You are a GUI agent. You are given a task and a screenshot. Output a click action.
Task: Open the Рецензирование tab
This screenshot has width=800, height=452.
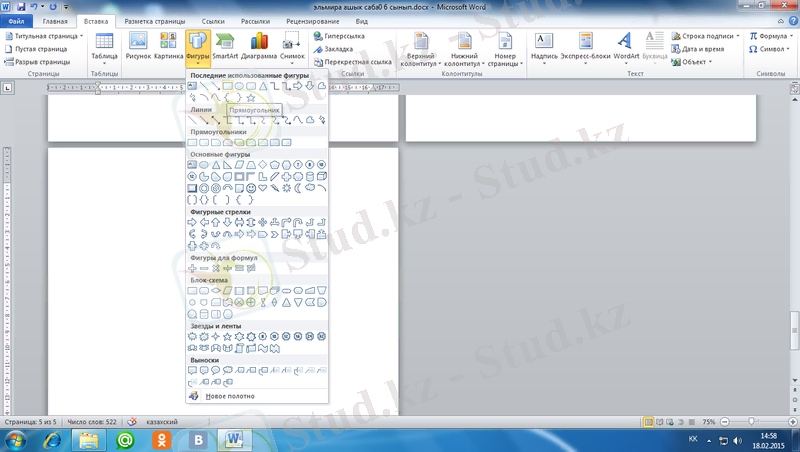312,20
